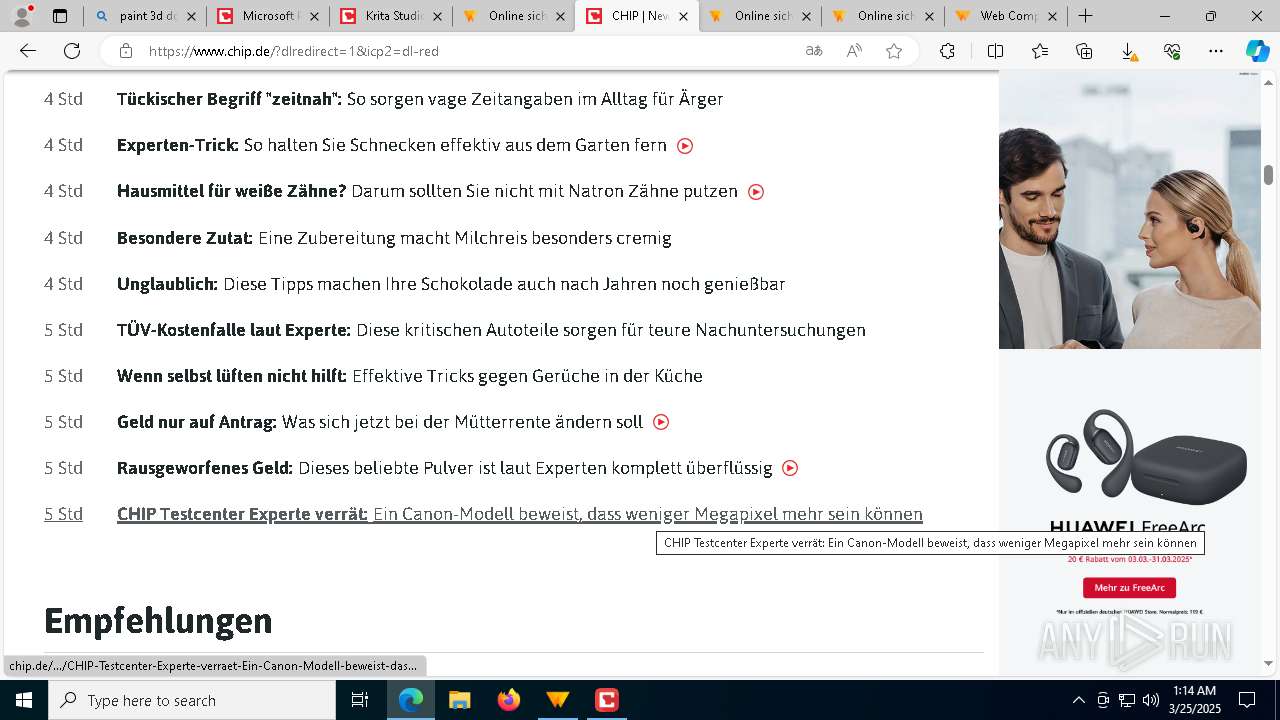Open CHIP Testcenter Experte verrät article
The width and height of the screenshot is (1280, 720).
520,514
